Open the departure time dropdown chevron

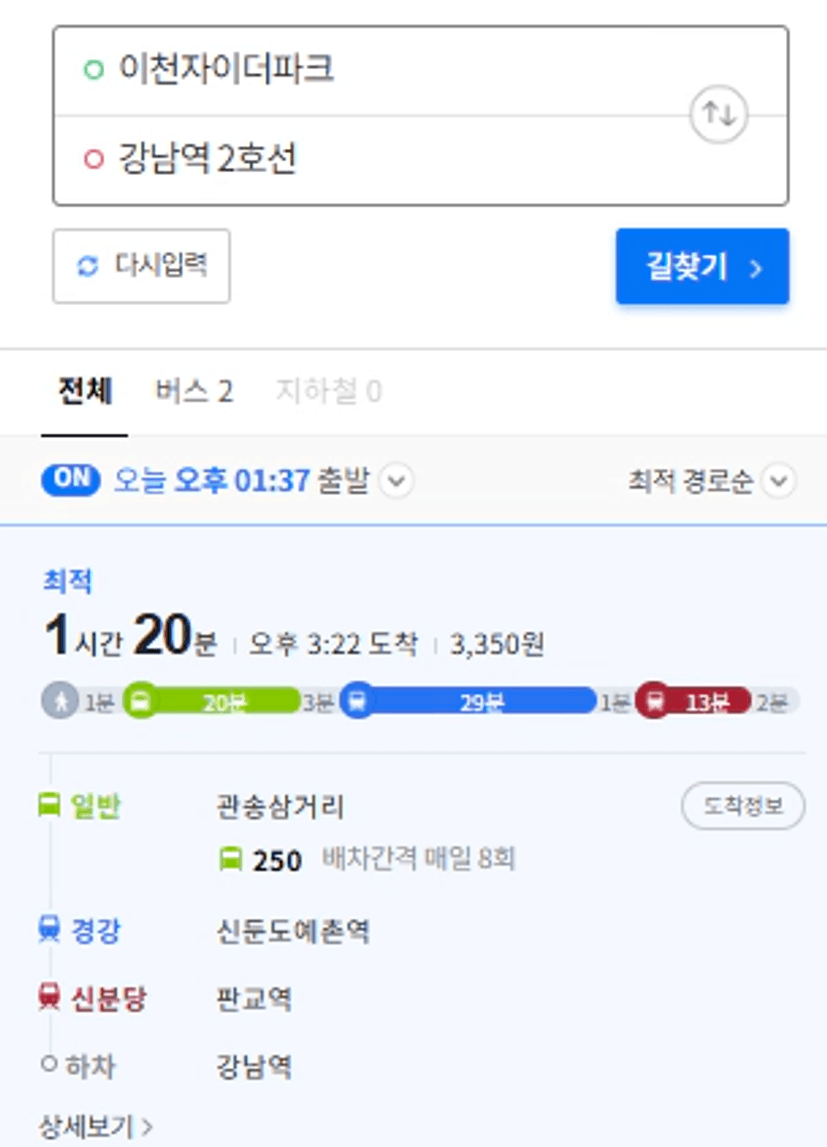click(397, 481)
